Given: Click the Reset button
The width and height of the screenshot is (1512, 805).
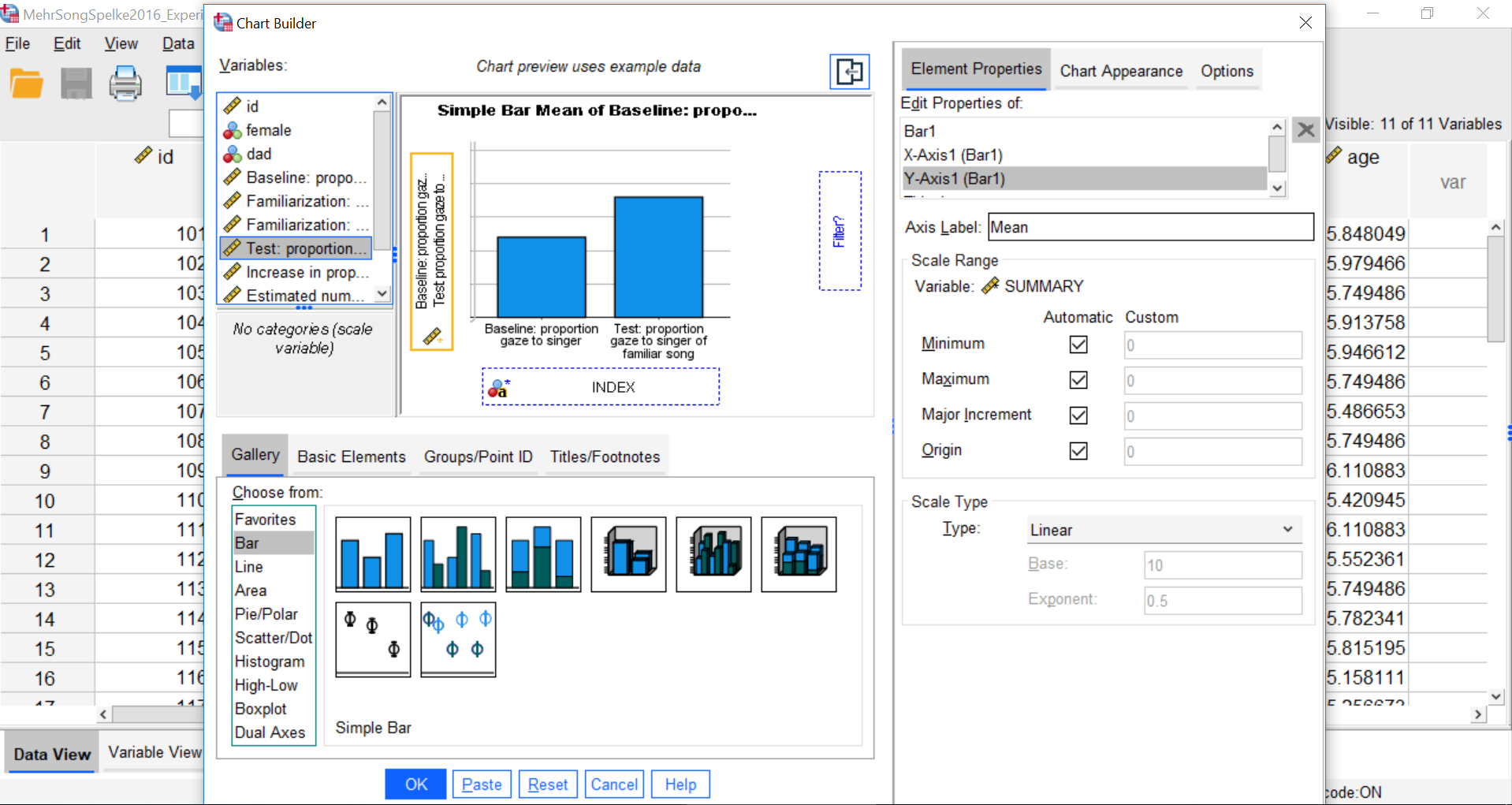Looking at the screenshot, I should pos(548,785).
